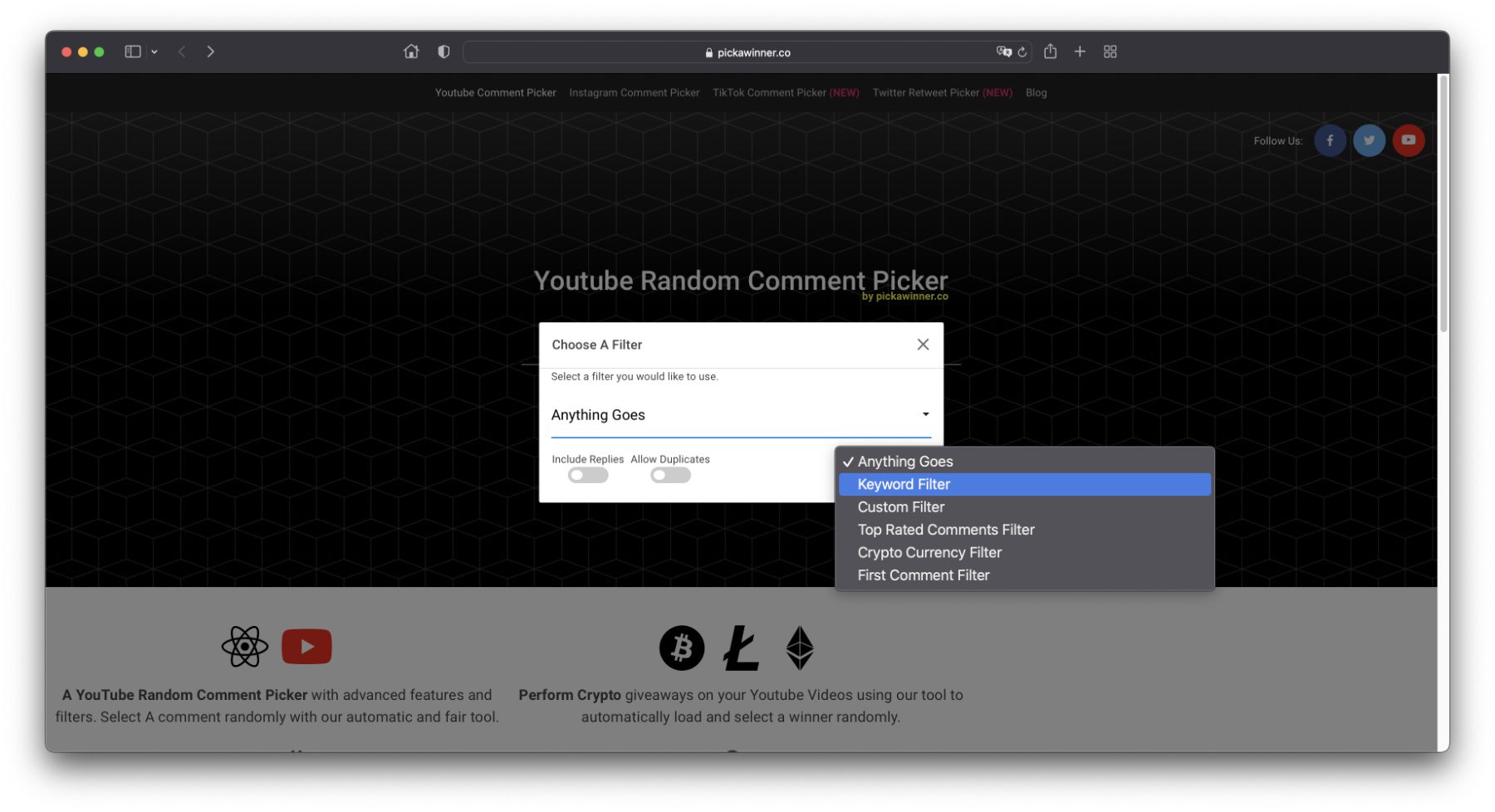Screen dimensions: 1495x812
Task: Reload the page via refresh icon
Action: pos(1022,52)
